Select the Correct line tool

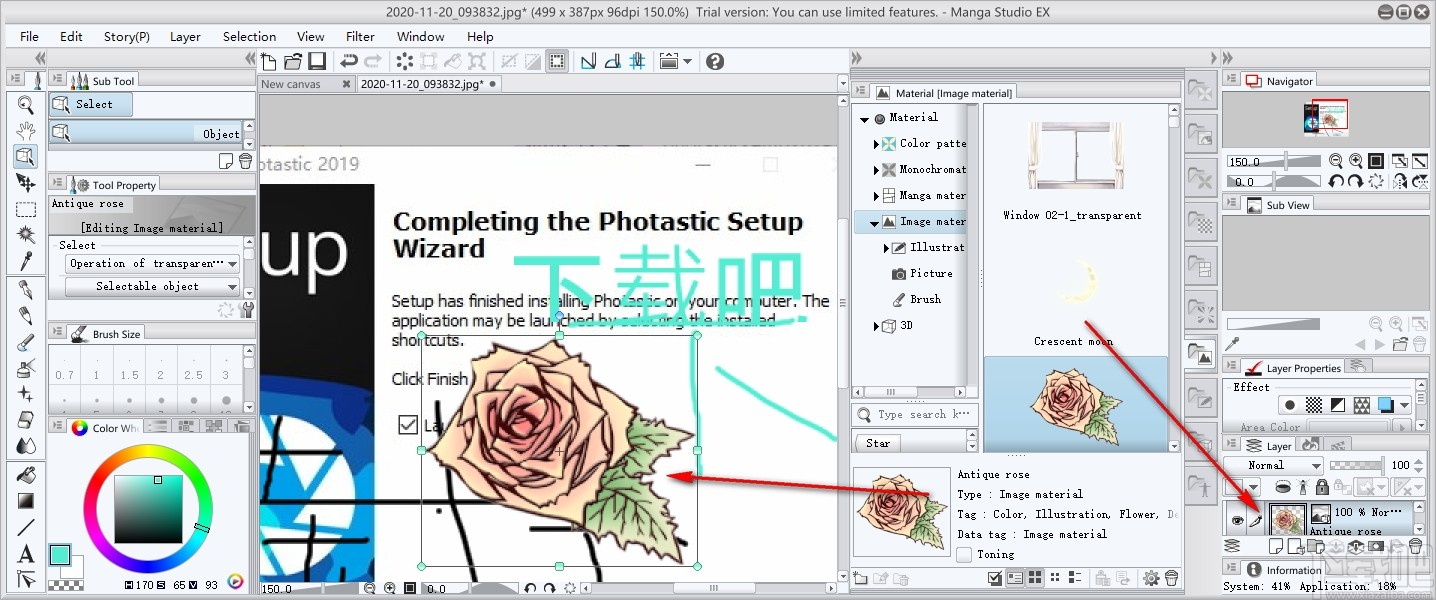26,579
